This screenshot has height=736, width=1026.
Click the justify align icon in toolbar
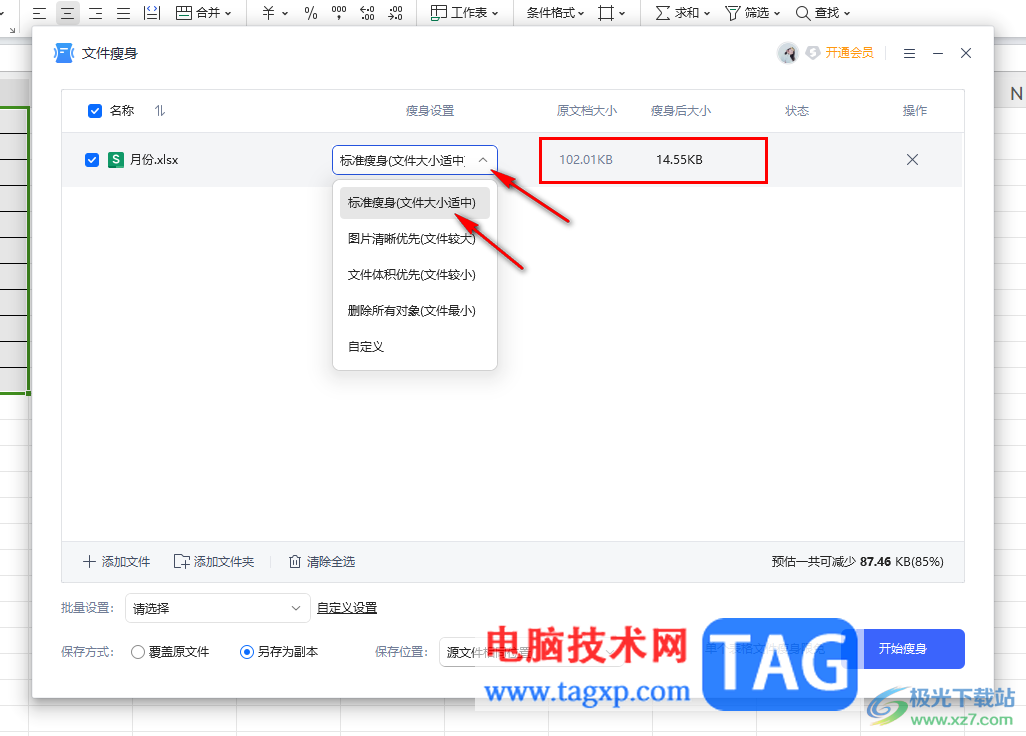point(123,13)
